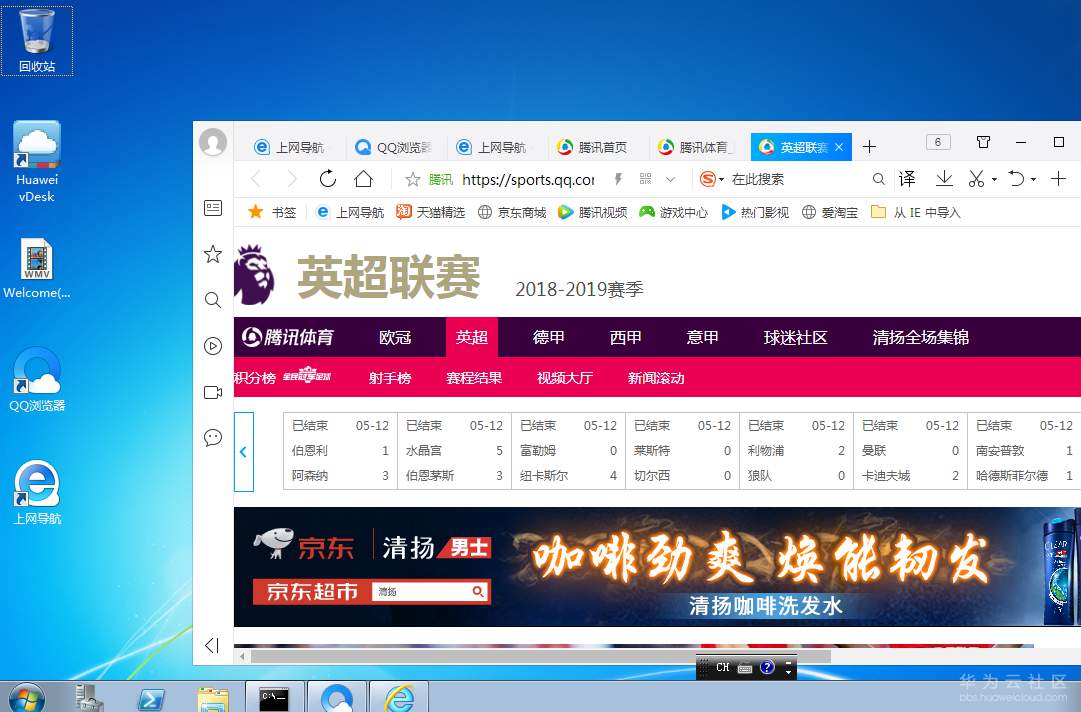
Task: Go back with the browser back arrow
Action: coord(256,179)
